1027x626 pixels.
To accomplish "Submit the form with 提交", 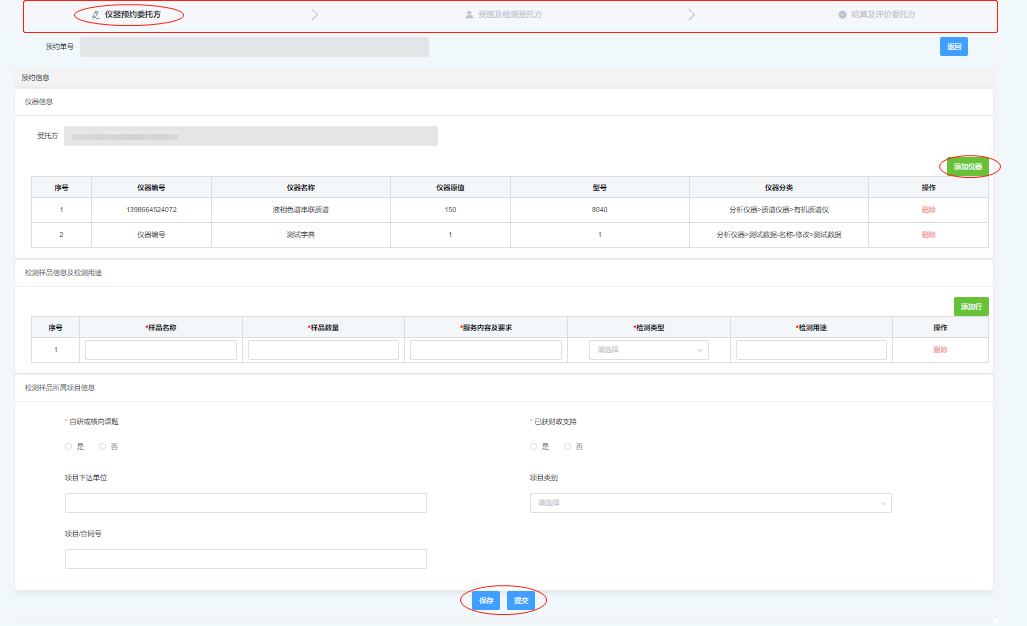I will coord(520,601).
